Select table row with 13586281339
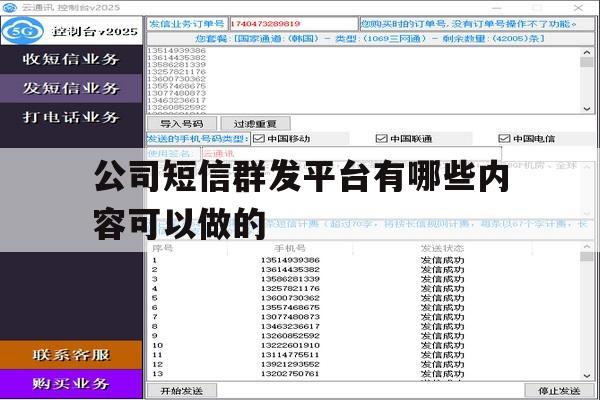The height and width of the screenshot is (400, 600). pos(364,279)
